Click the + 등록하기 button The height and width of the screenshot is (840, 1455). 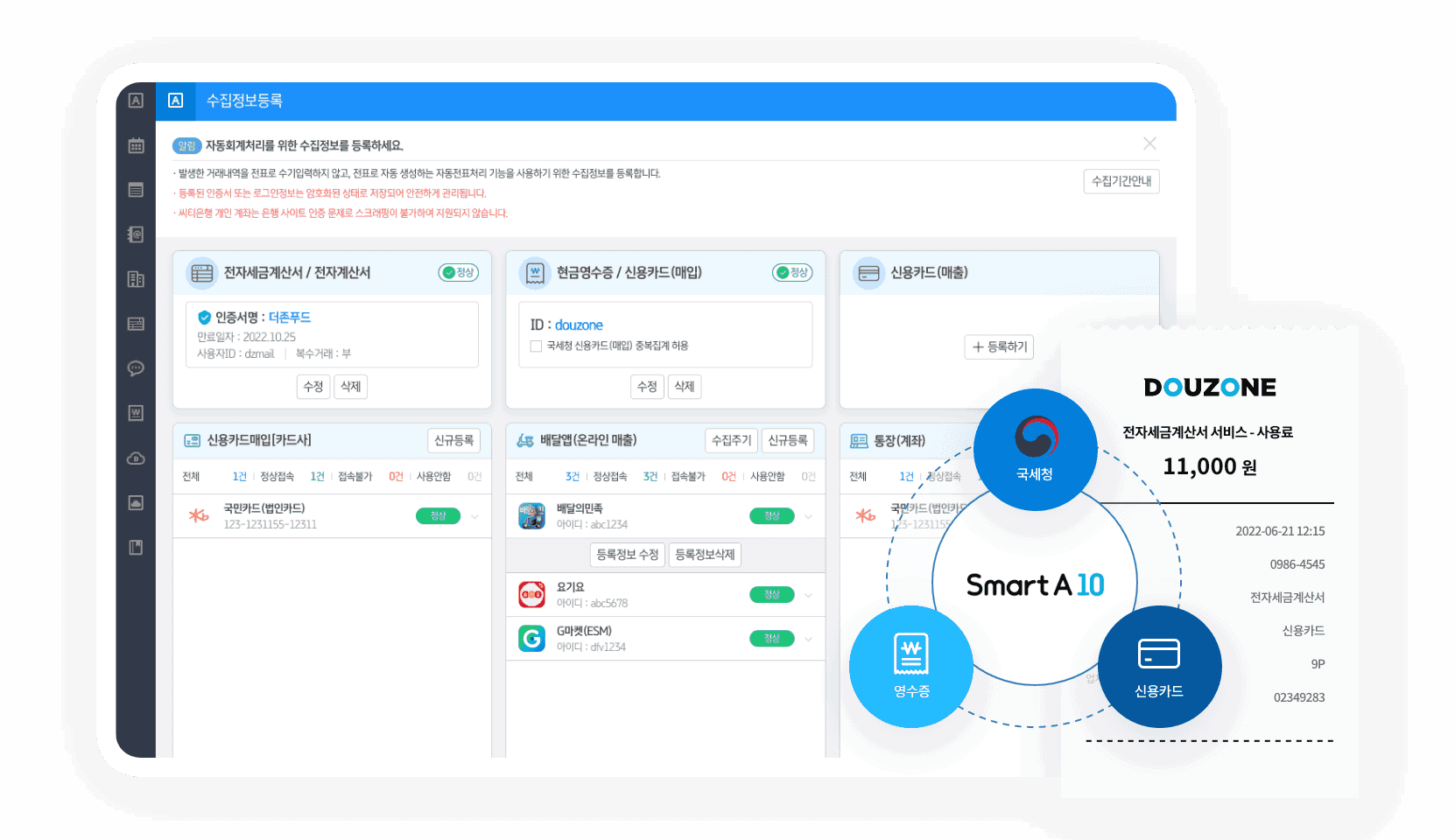click(x=999, y=347)
